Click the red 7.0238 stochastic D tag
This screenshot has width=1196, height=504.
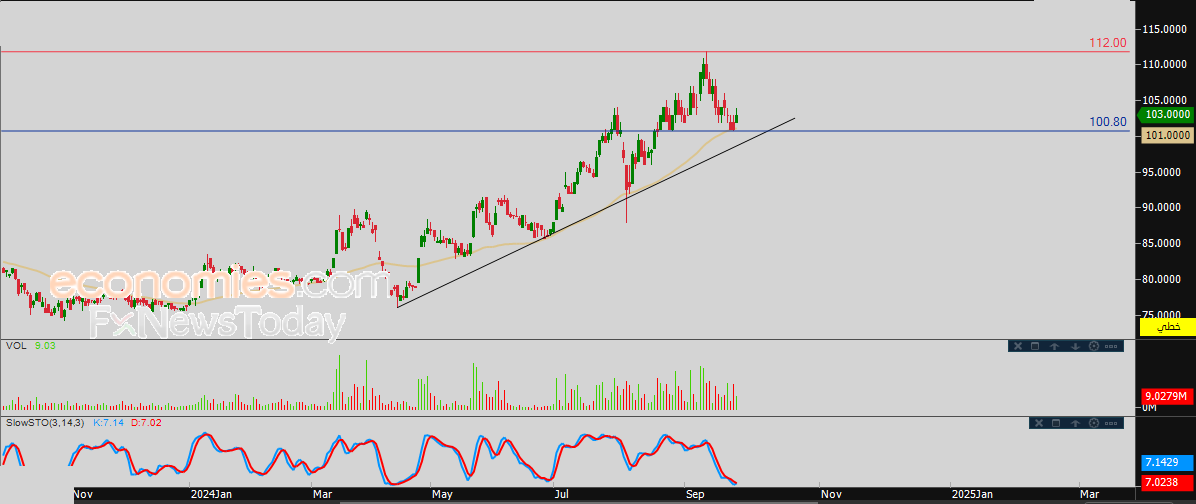[1165, 482]
